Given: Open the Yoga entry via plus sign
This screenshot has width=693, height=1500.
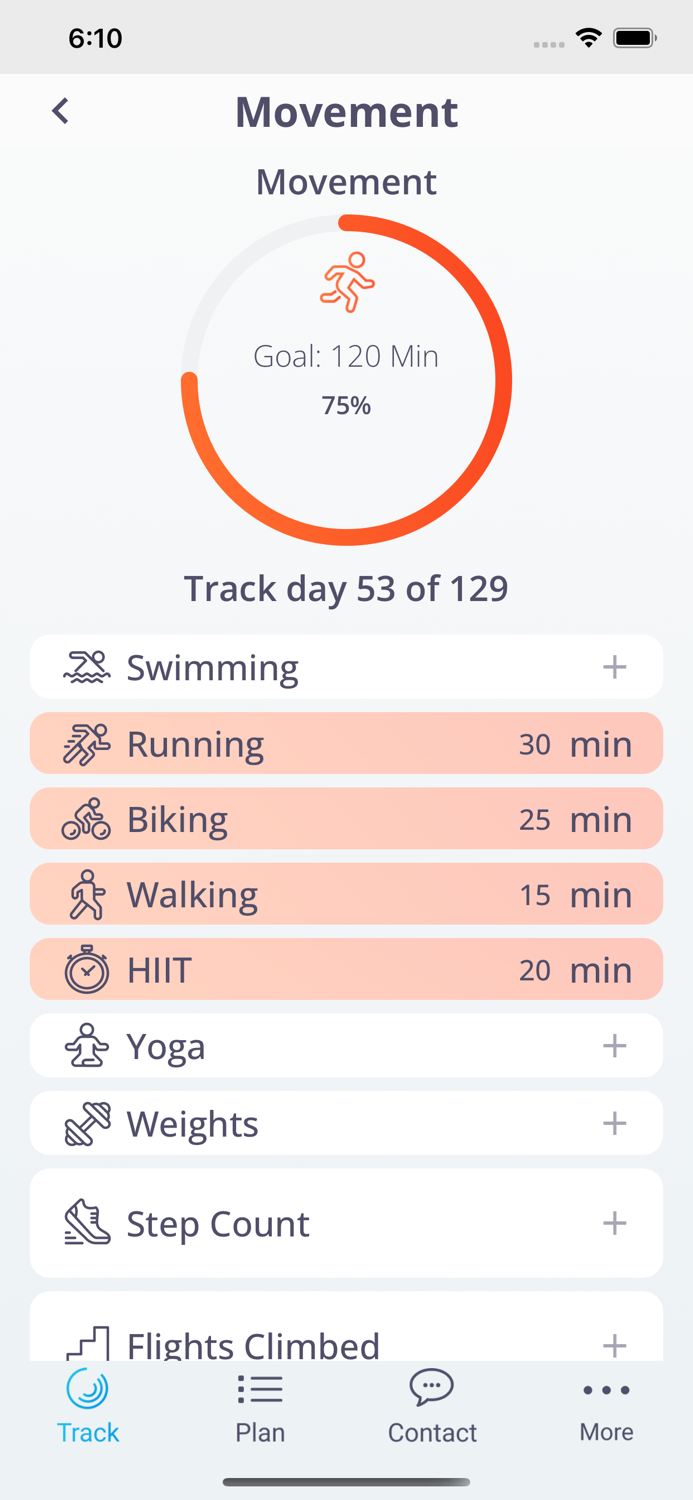Looking at the screenshot, I should tap(616, 1045).
